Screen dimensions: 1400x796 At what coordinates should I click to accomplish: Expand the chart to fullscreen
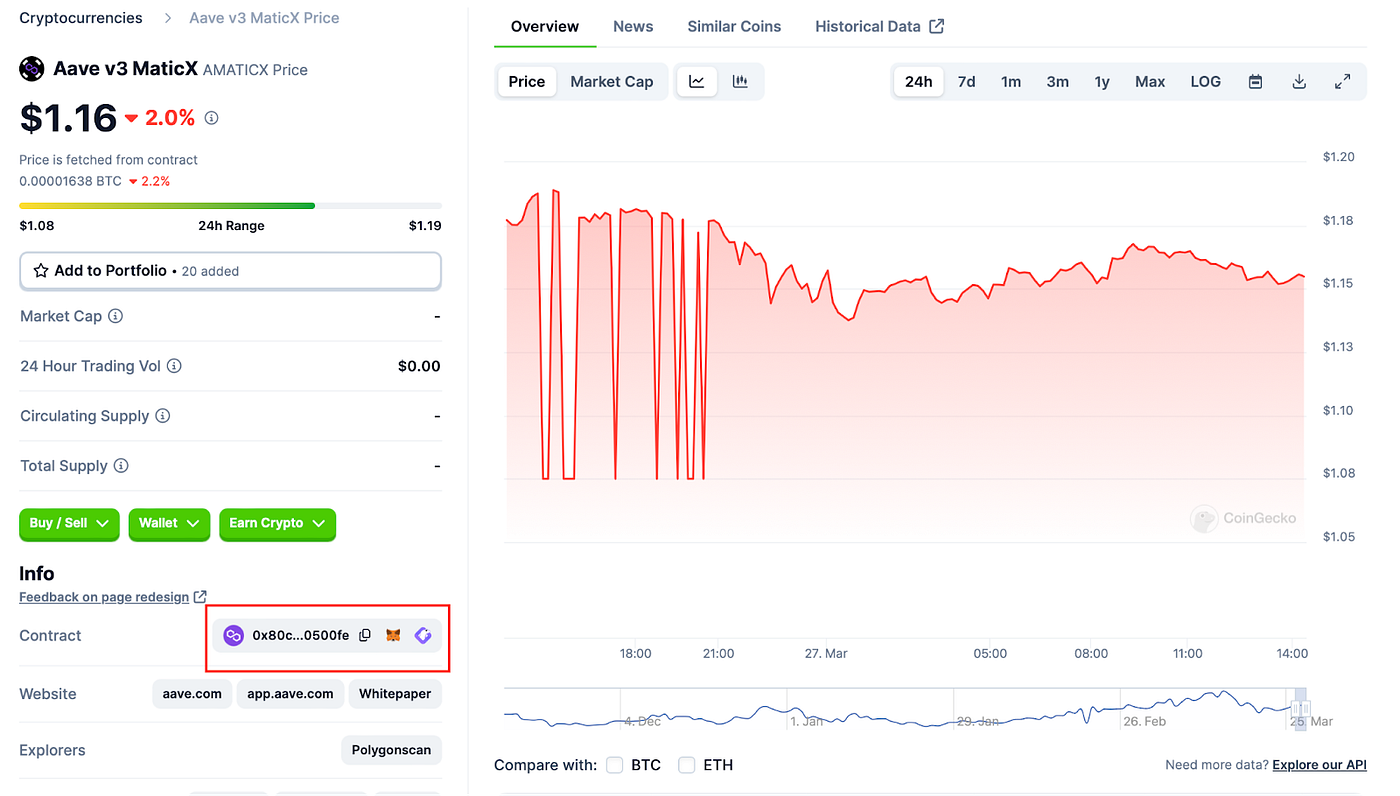[x=1342, y=81]
